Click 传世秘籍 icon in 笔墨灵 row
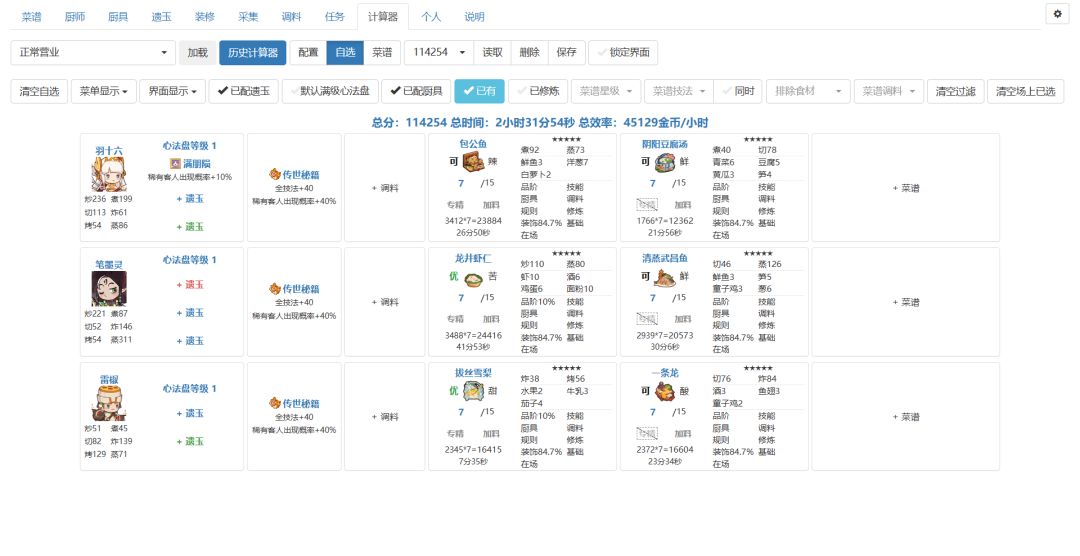This screenshot has width=1080, height=556. (275, 289)
